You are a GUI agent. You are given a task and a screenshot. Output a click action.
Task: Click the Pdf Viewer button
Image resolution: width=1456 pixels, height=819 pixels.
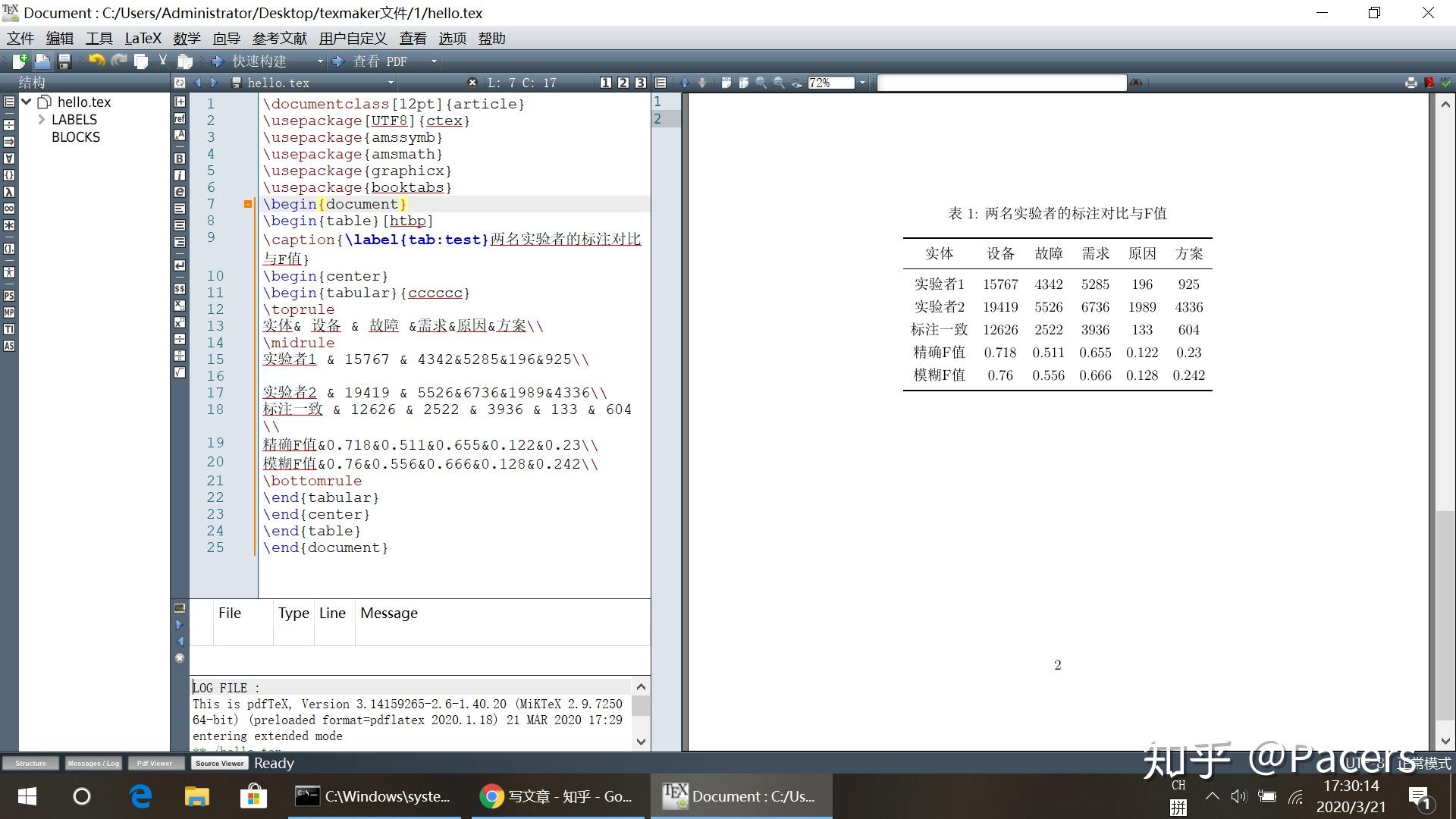(155, 763)
